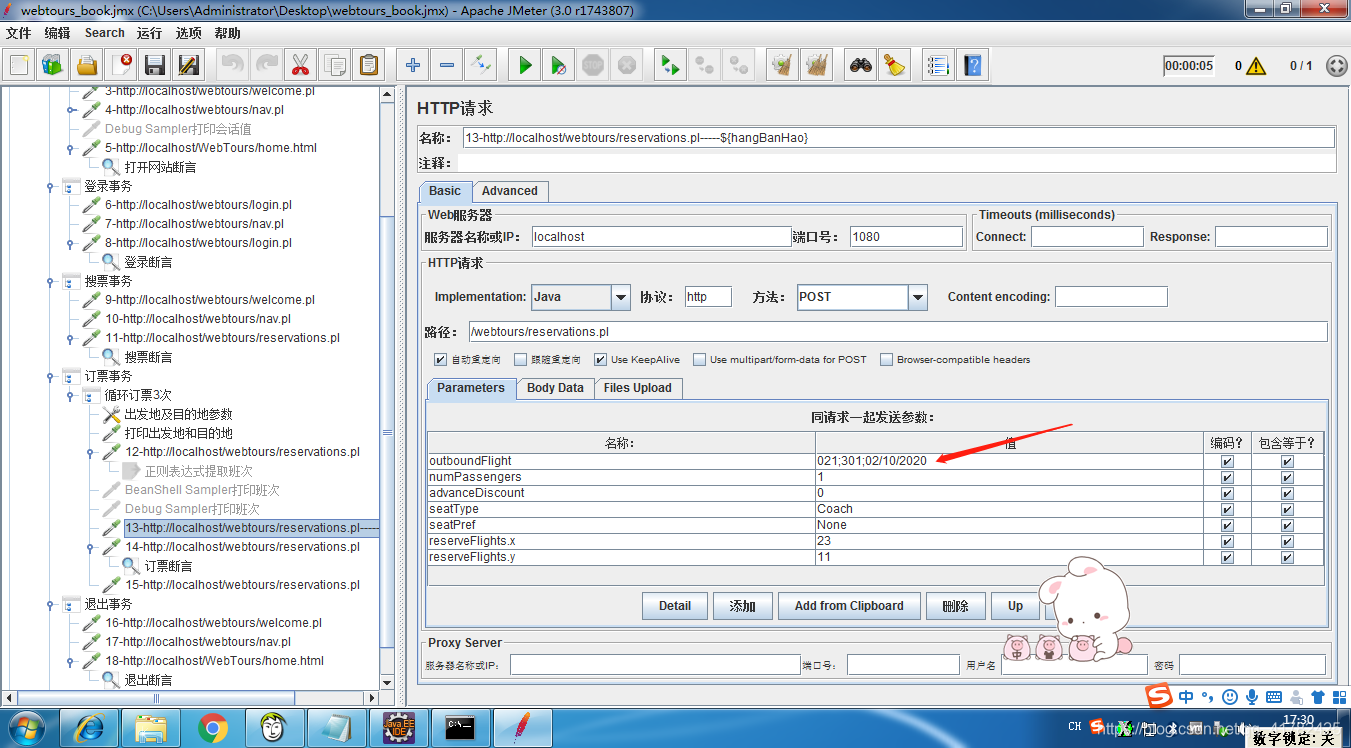Click the Connect timeout input field

pos(1087,237)
